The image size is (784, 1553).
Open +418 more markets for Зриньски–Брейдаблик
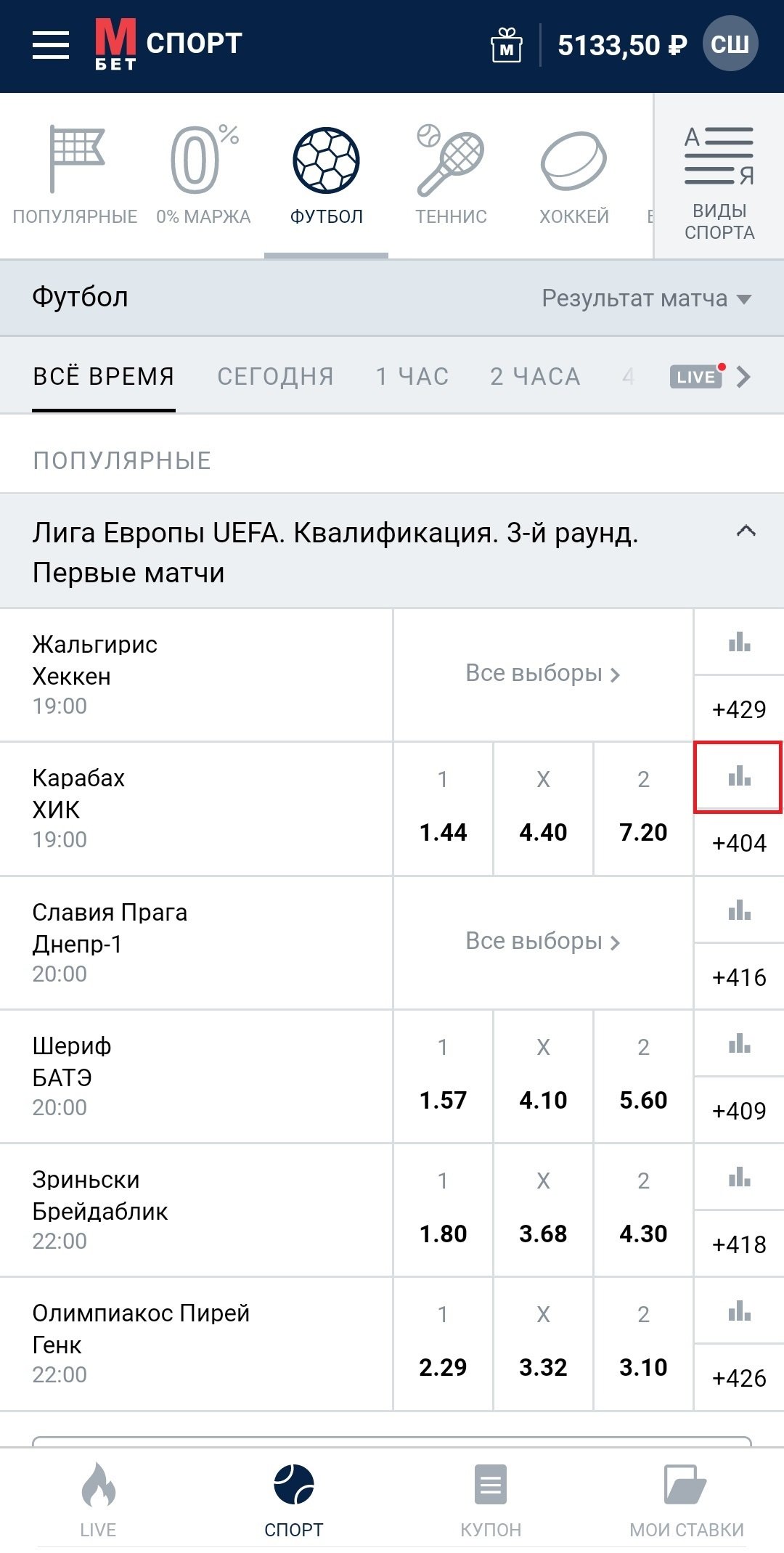[x=739, y=1244]
